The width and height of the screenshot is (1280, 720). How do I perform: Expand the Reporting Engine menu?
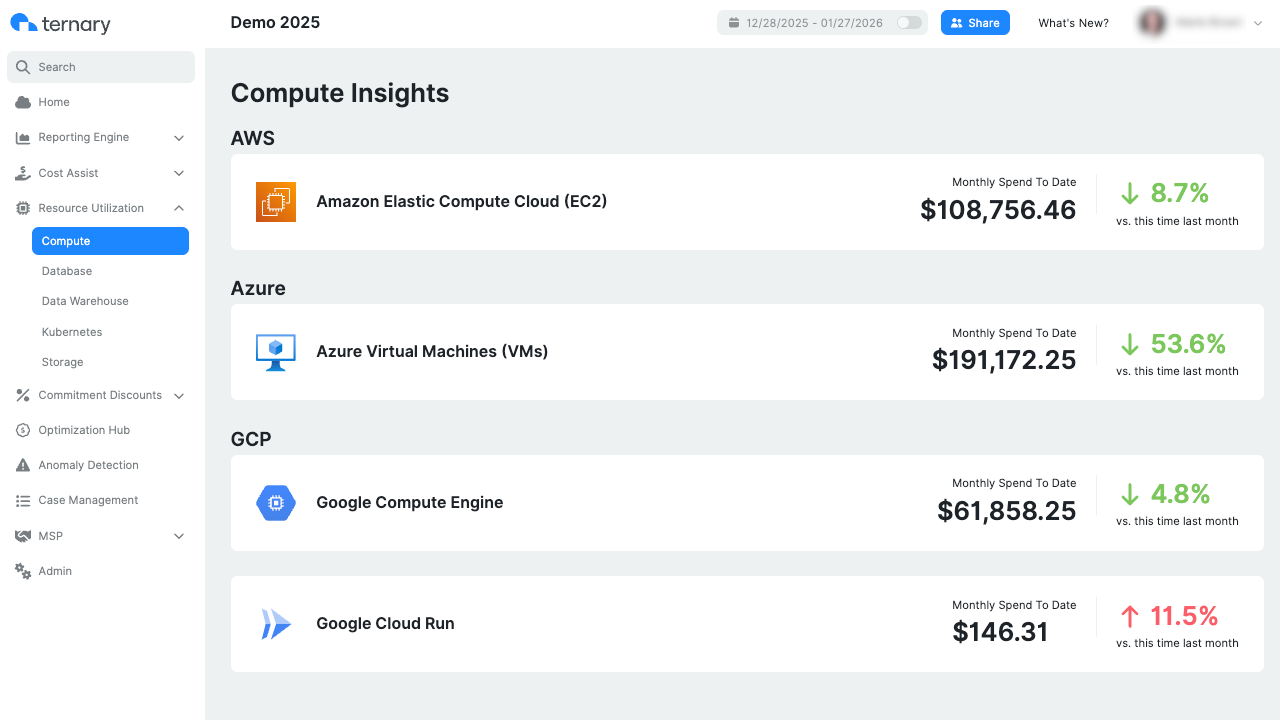(x=84, y=137)
